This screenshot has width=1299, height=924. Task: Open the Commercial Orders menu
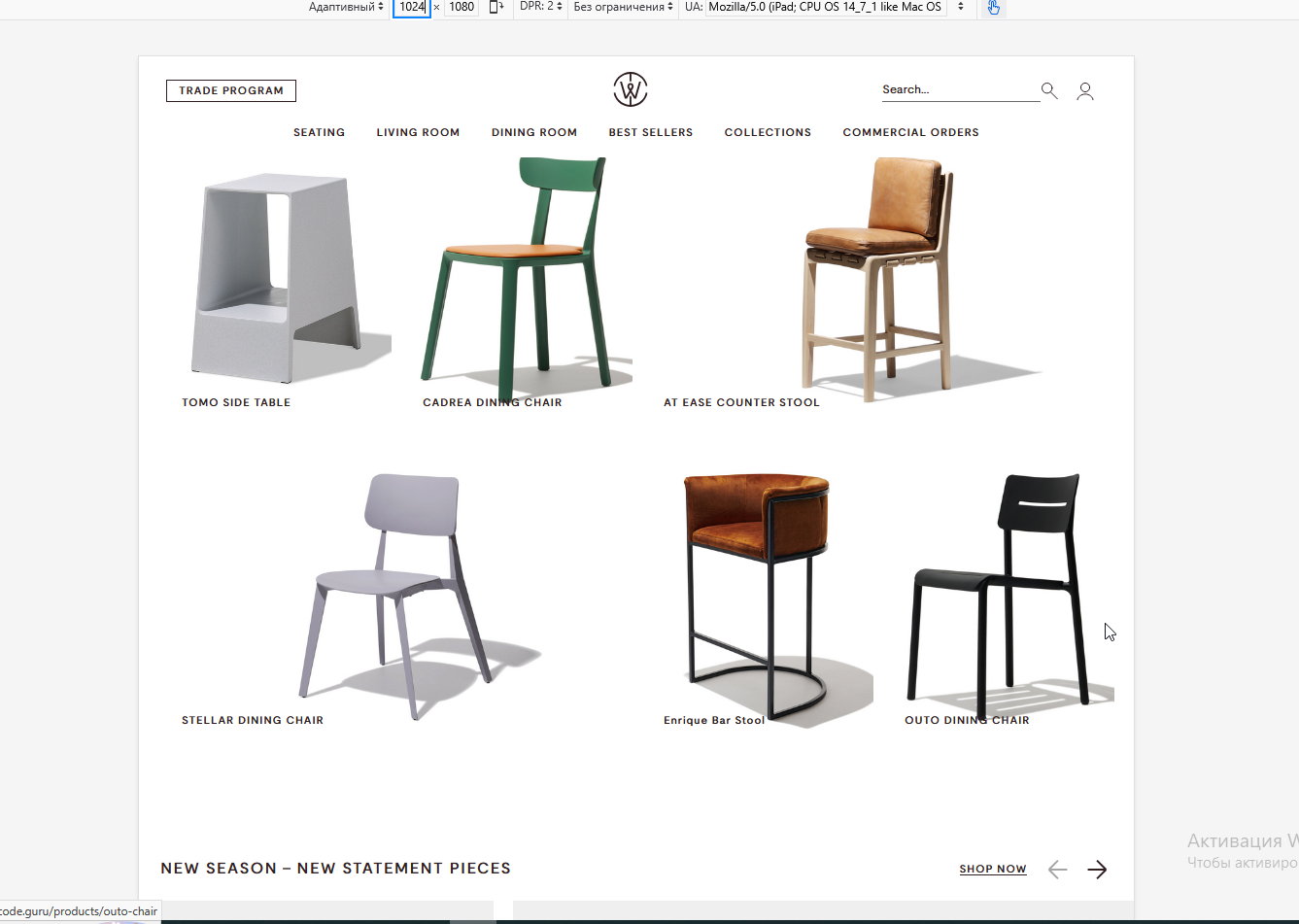pos(911,132)
